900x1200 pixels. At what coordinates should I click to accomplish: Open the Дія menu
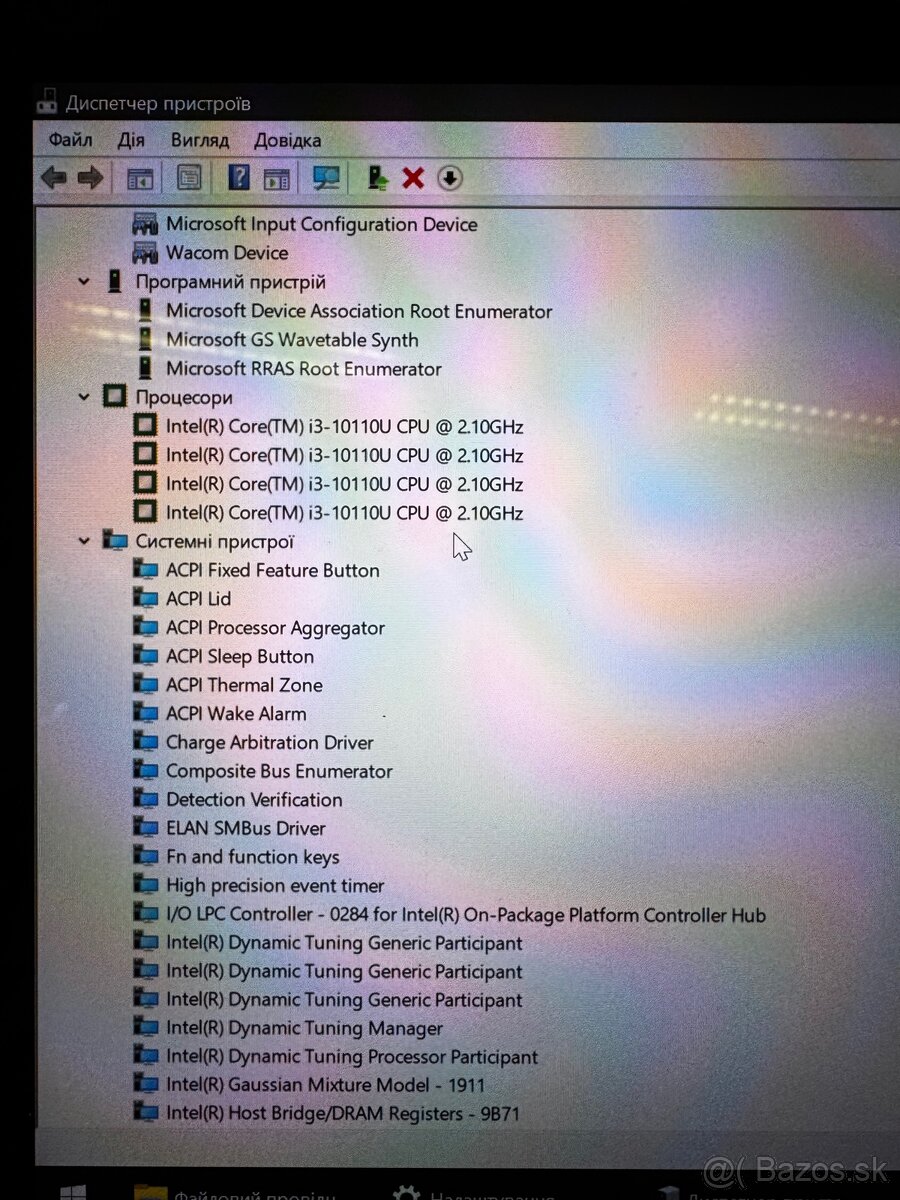(x=130, y=140)
